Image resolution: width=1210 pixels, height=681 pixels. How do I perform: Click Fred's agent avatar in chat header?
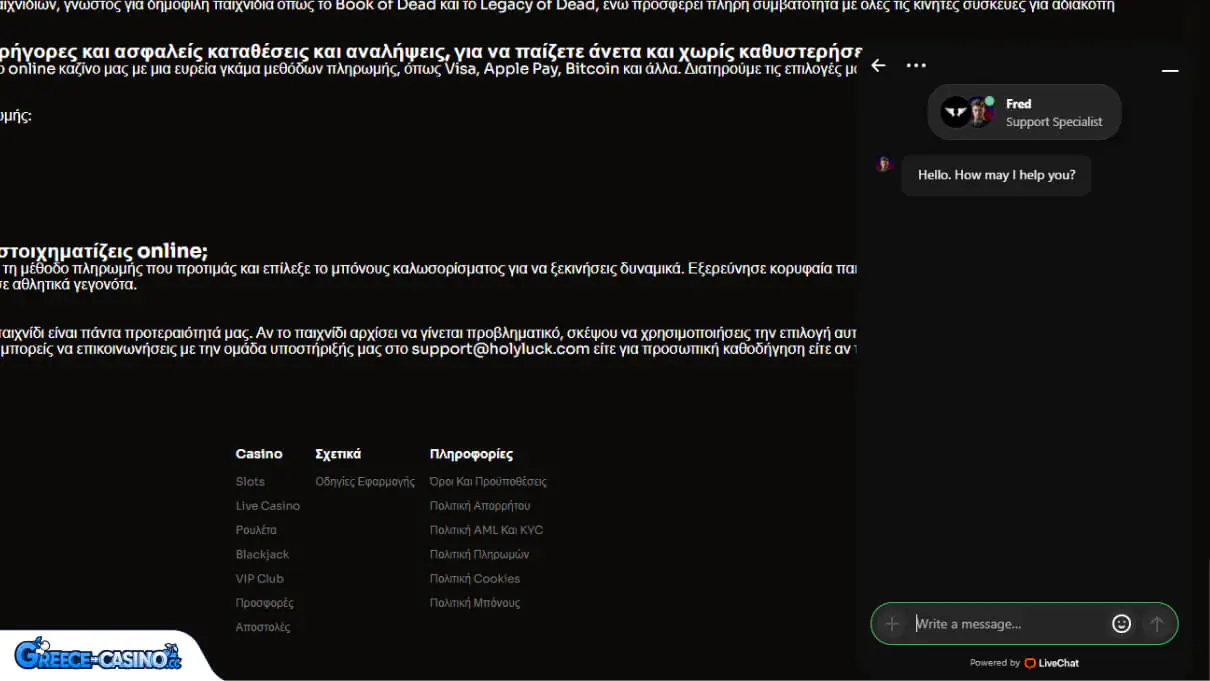978,112
